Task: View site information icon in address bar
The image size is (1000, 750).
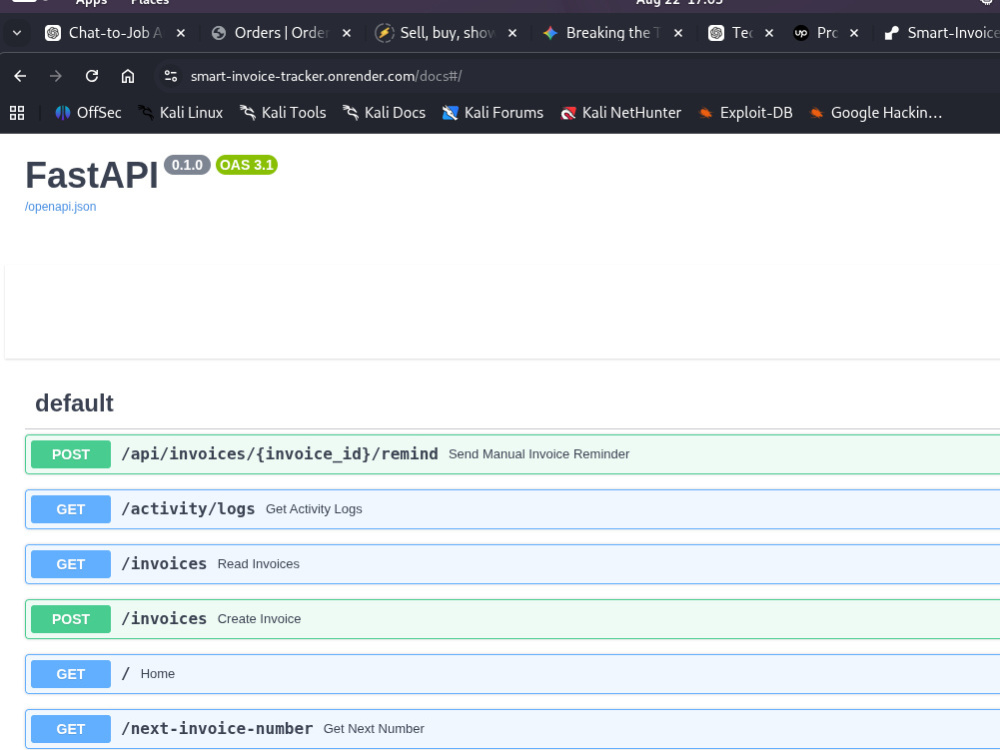Action: click(x=171, y=77)
